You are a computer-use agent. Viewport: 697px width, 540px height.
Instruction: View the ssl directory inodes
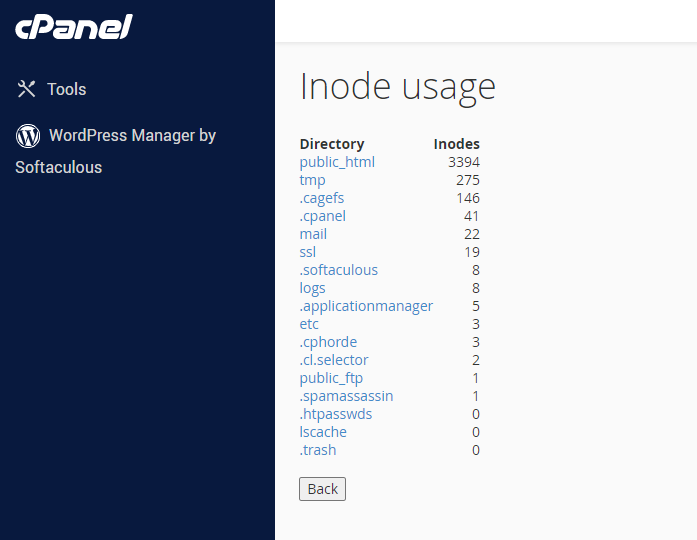pos(307,252)
